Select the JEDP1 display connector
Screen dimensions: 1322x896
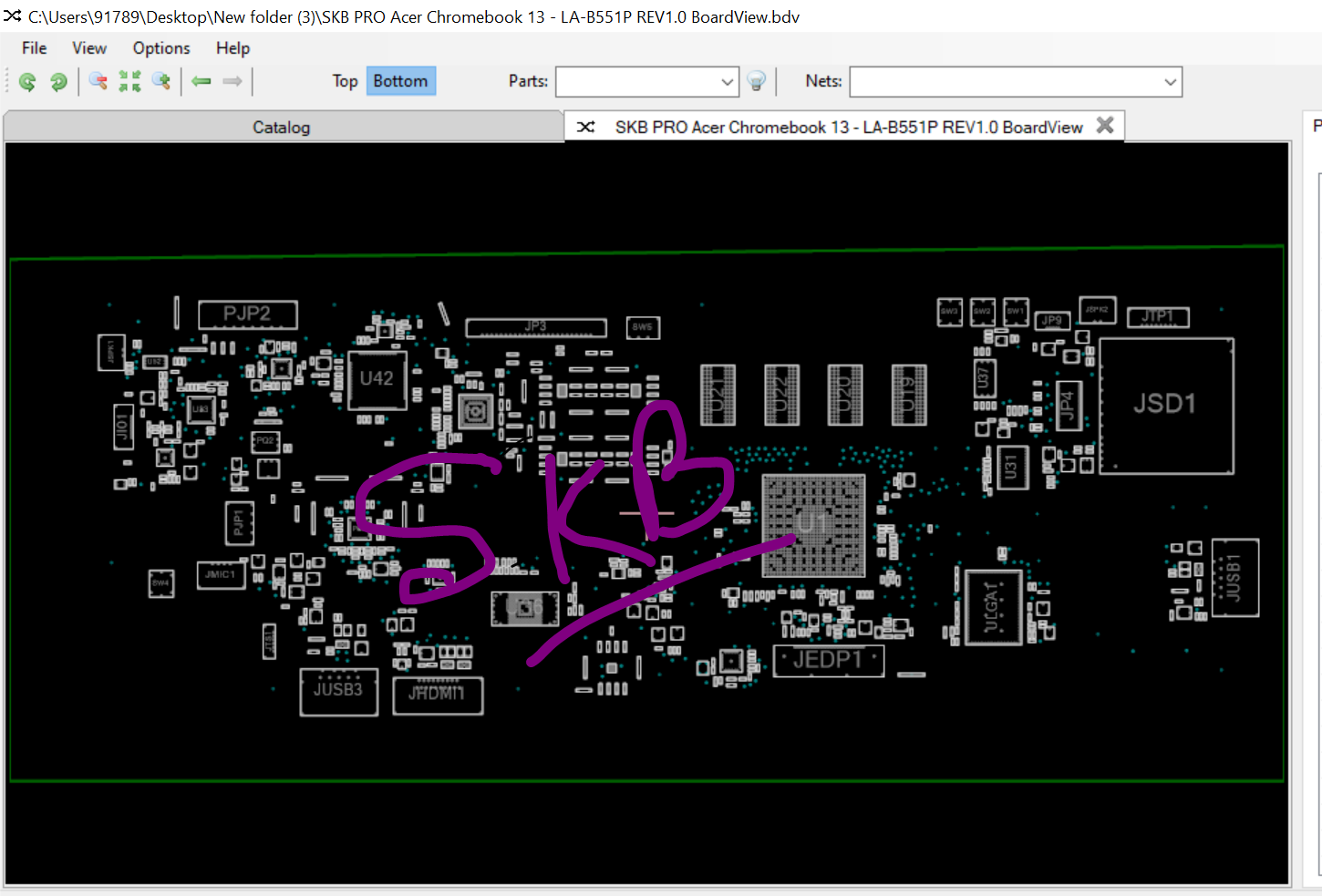click(829, 660)
